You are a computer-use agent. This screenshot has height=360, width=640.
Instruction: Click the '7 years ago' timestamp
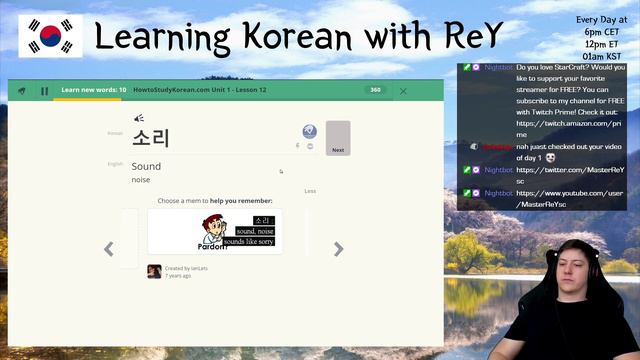point(178,276)
